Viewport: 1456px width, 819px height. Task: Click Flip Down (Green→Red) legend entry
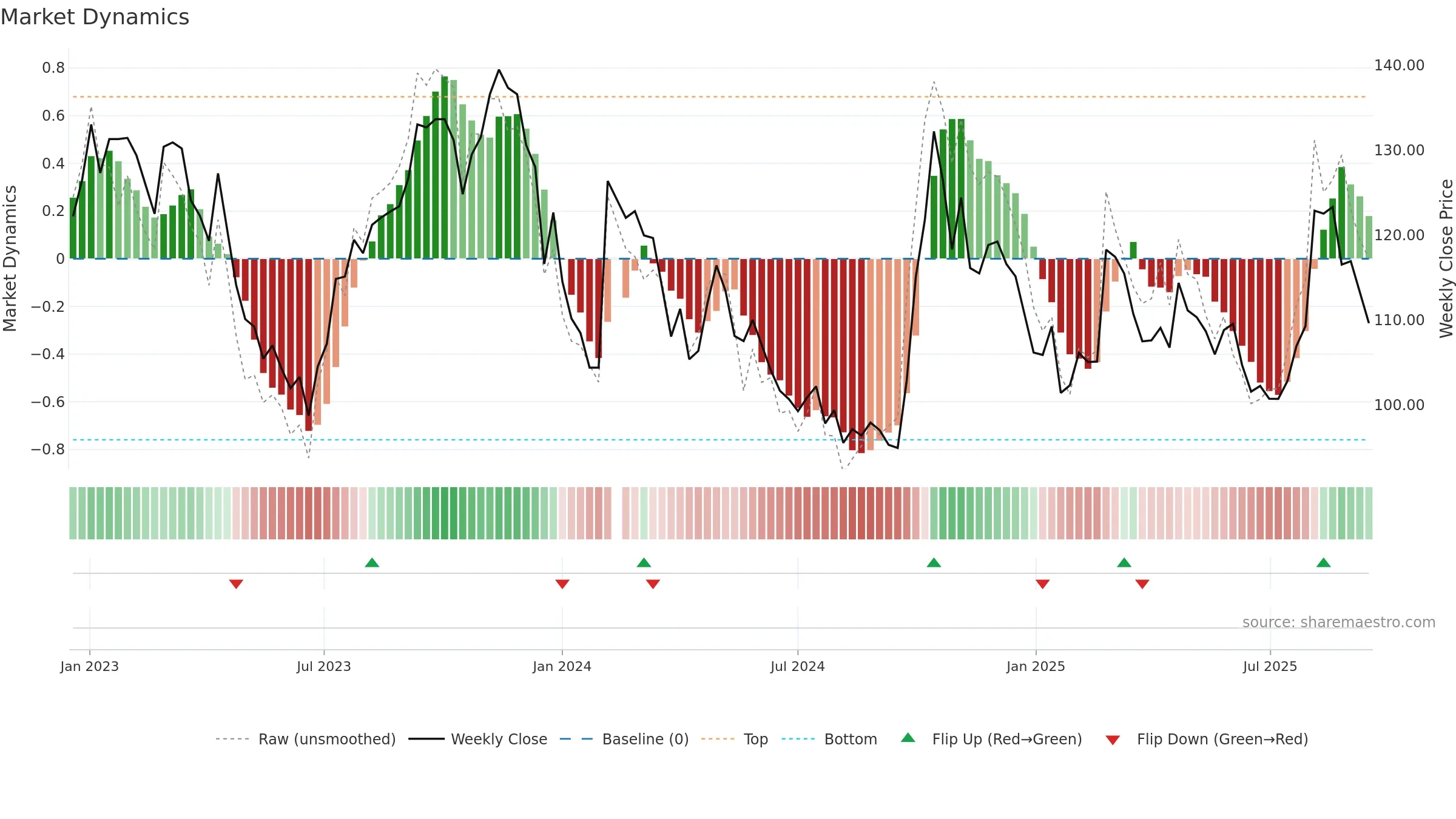point(1207,739)
